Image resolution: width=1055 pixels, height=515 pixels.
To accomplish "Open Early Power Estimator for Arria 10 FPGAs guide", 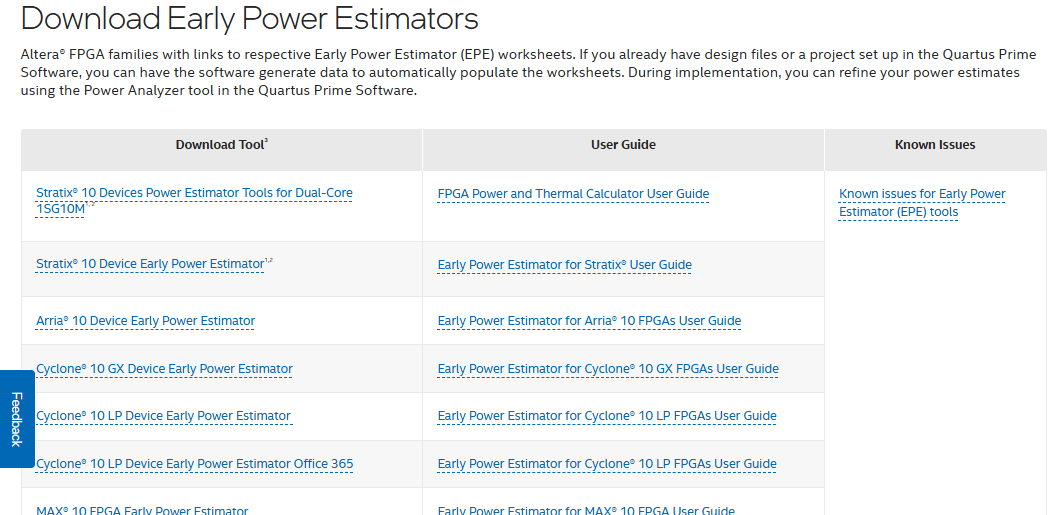I will [589, 320].
